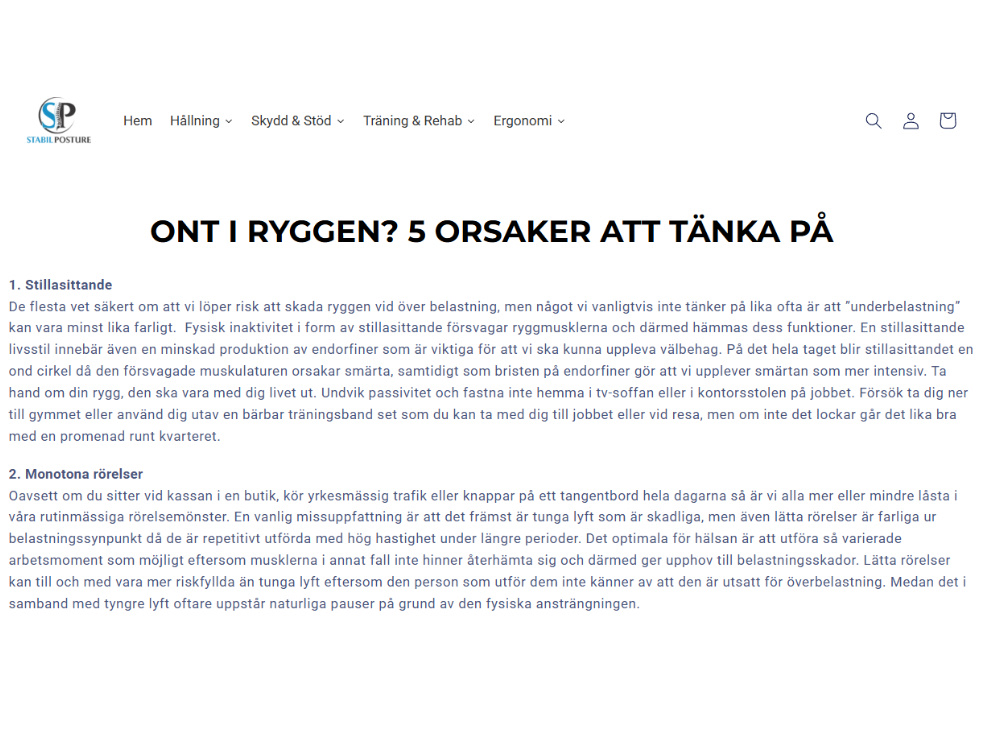Click the line starting "till gymmet eller använd"
Screen dimensions: 1000x750
(x=483, y=415)
